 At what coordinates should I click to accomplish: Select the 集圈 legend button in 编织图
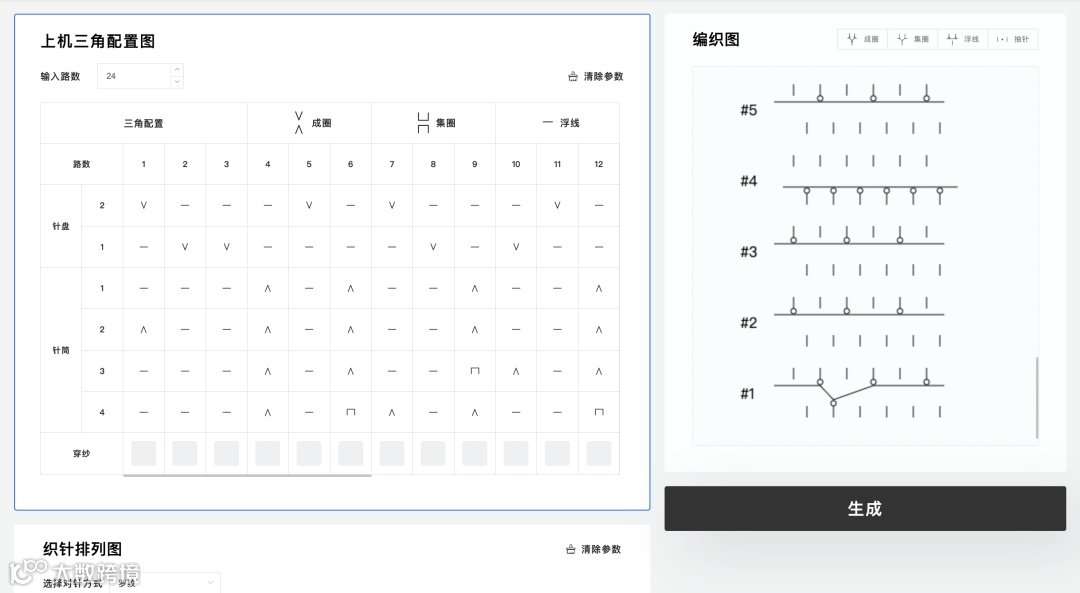pyautogui.click(x=913, y=39)
